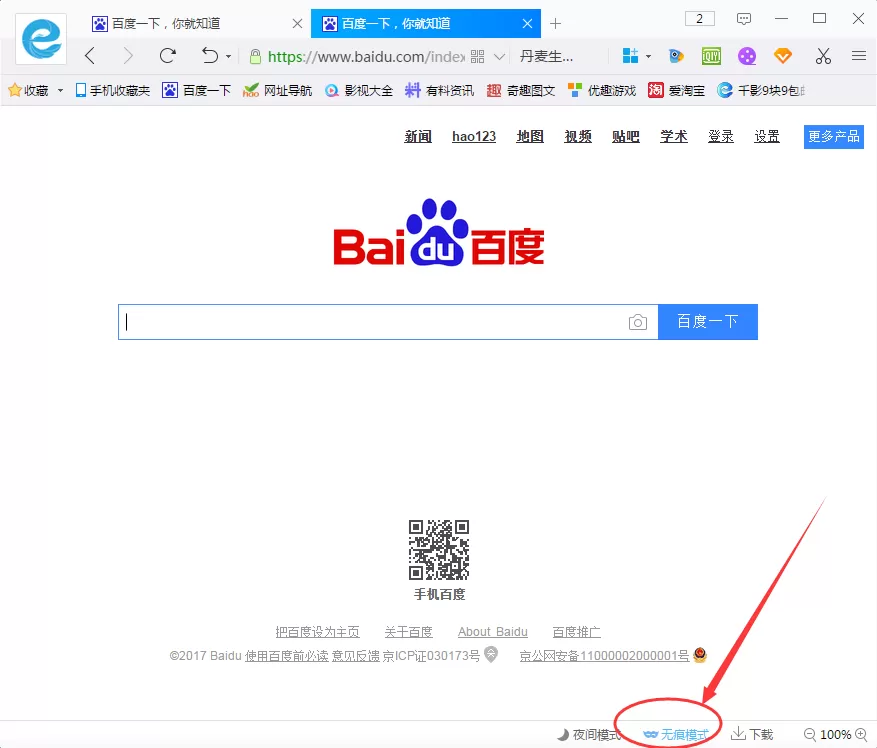Image resolution: width=877 pixels, height=748 pixels.
Task: Open 千影9块9包邮 bookmark
Action: point(762,90)
